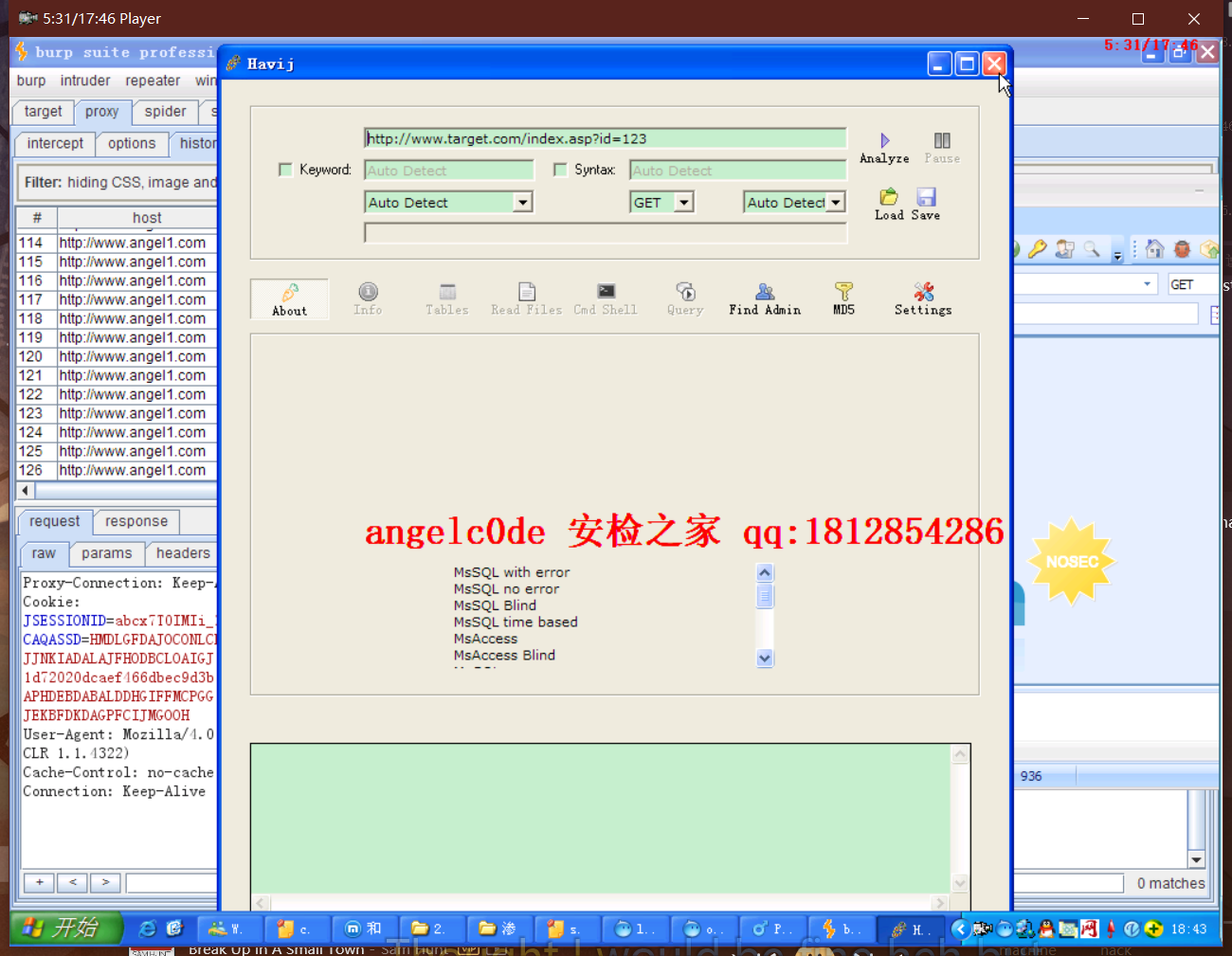The image size is (1232, 956).
Task: Switch to the options sub-tab
Action: tap(132, 144)
